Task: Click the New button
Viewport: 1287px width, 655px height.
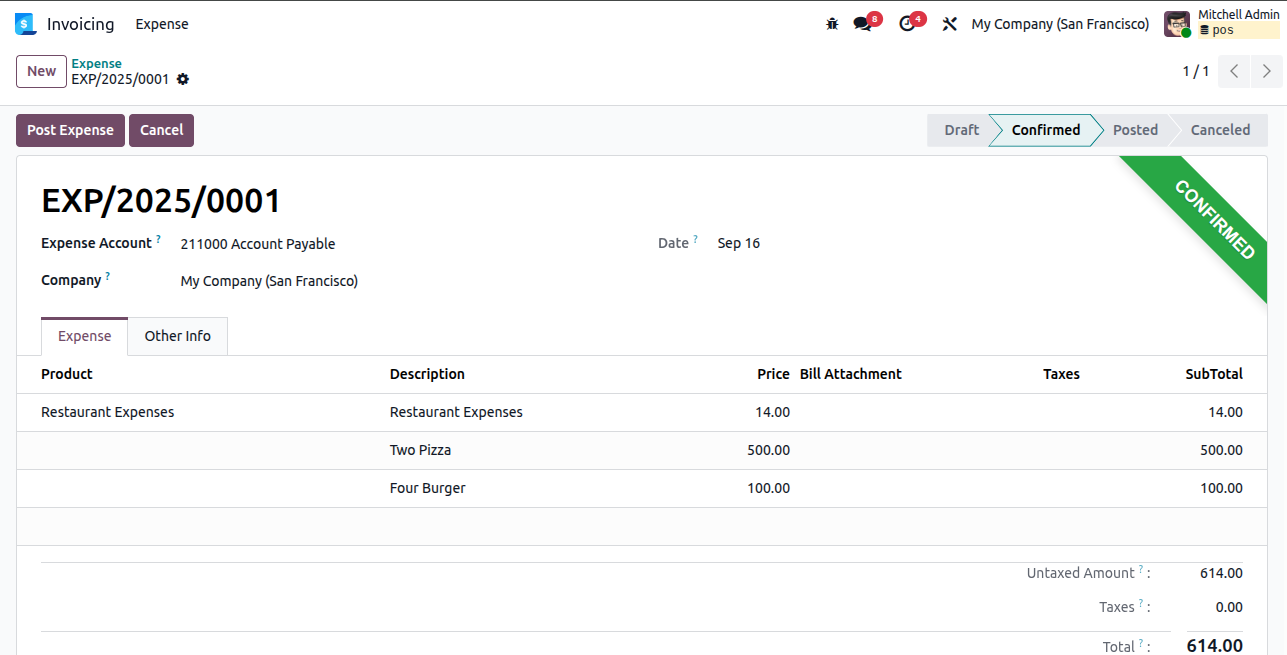Action: [41, 71]
